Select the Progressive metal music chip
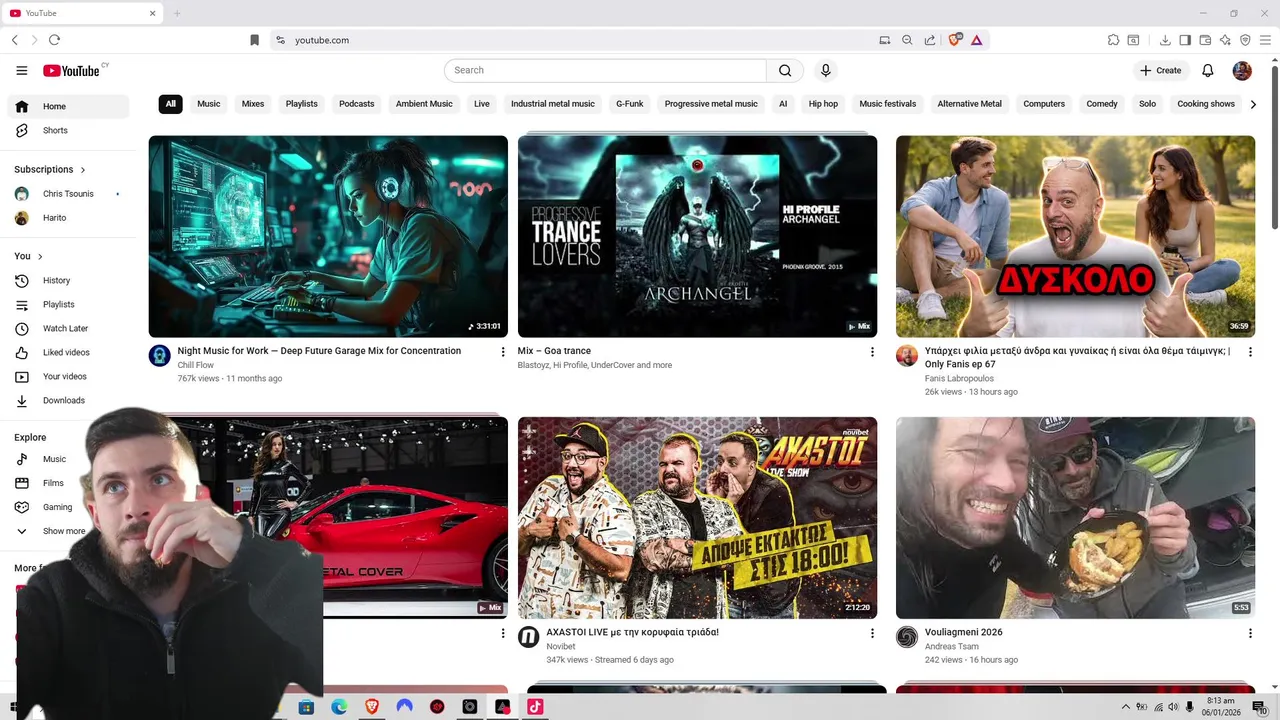 711,104
